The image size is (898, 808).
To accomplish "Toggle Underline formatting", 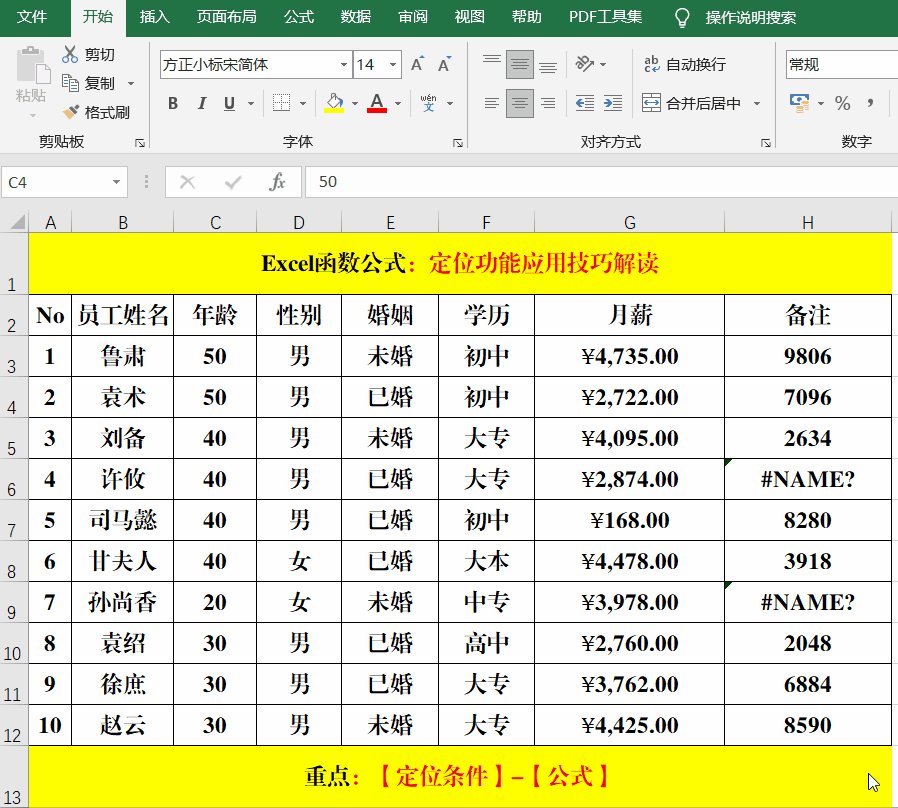I will click(x=230, y=103).
